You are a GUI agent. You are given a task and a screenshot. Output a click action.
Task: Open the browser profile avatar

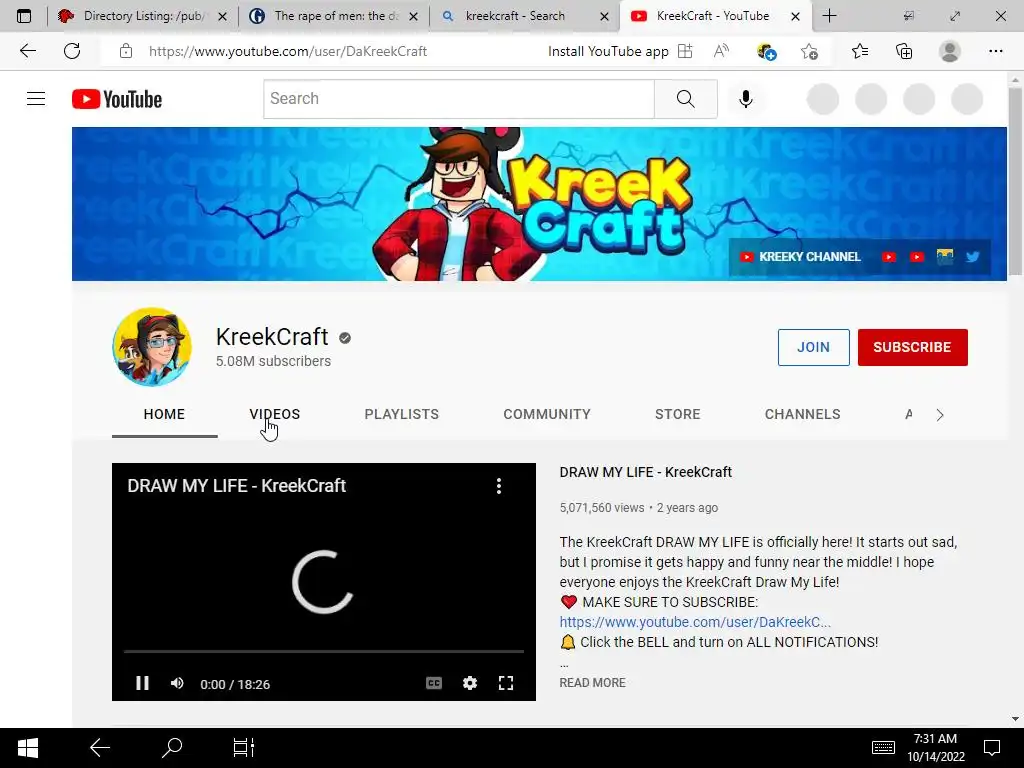950,51
